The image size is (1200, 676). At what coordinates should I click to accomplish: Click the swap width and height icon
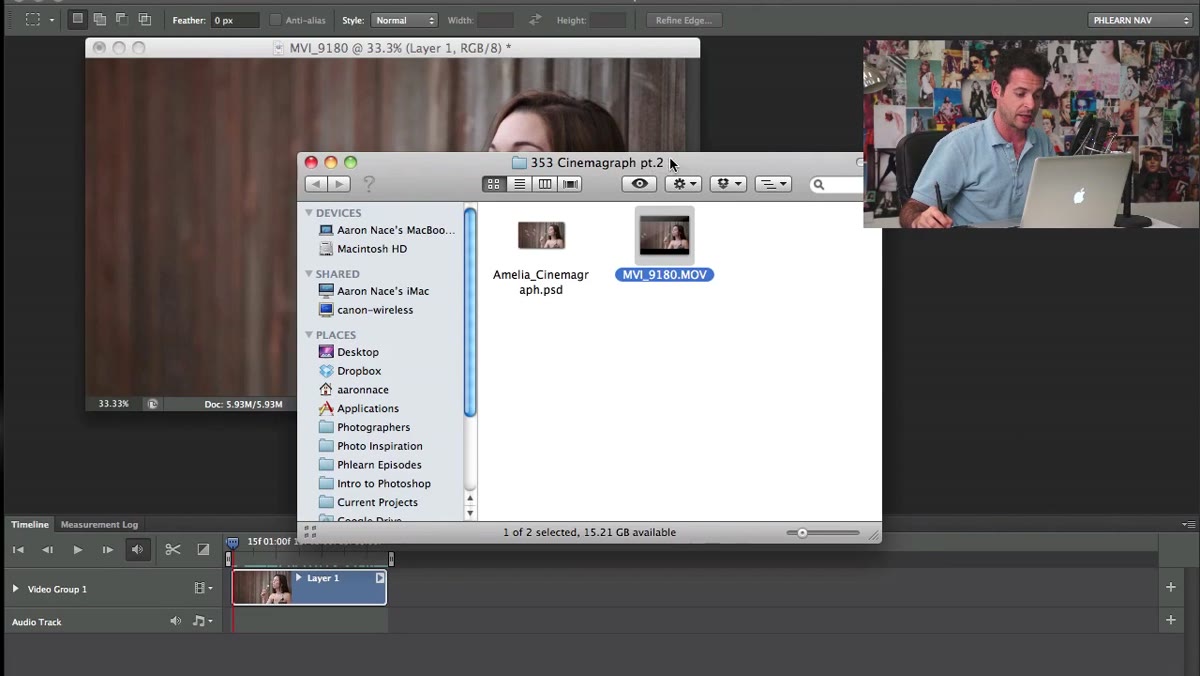point(535,20)
